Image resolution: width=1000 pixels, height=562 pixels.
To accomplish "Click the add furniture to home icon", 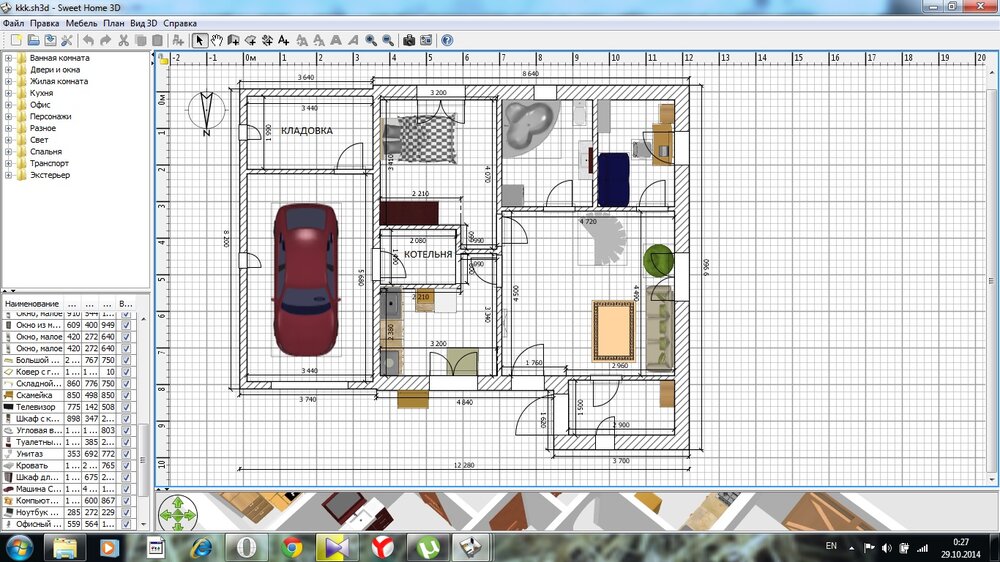I will click(178, 40).
